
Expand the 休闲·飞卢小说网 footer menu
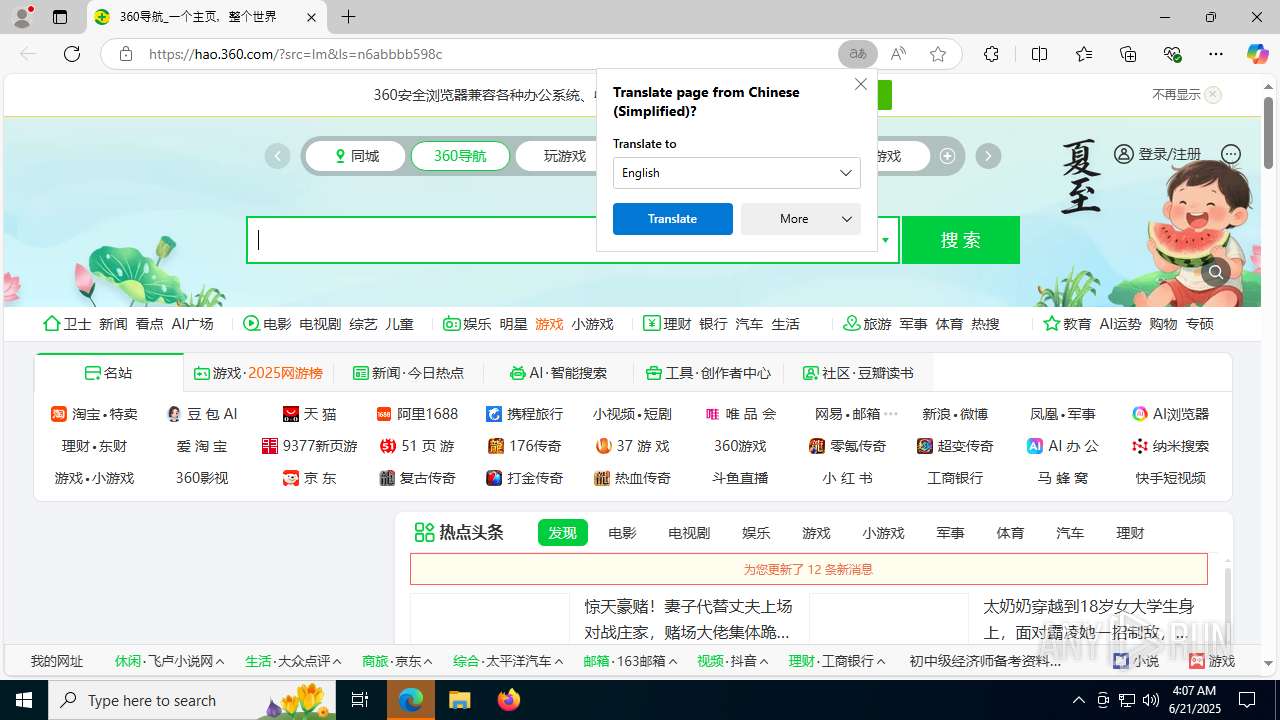pyautogui.click(x=169, y=661)
